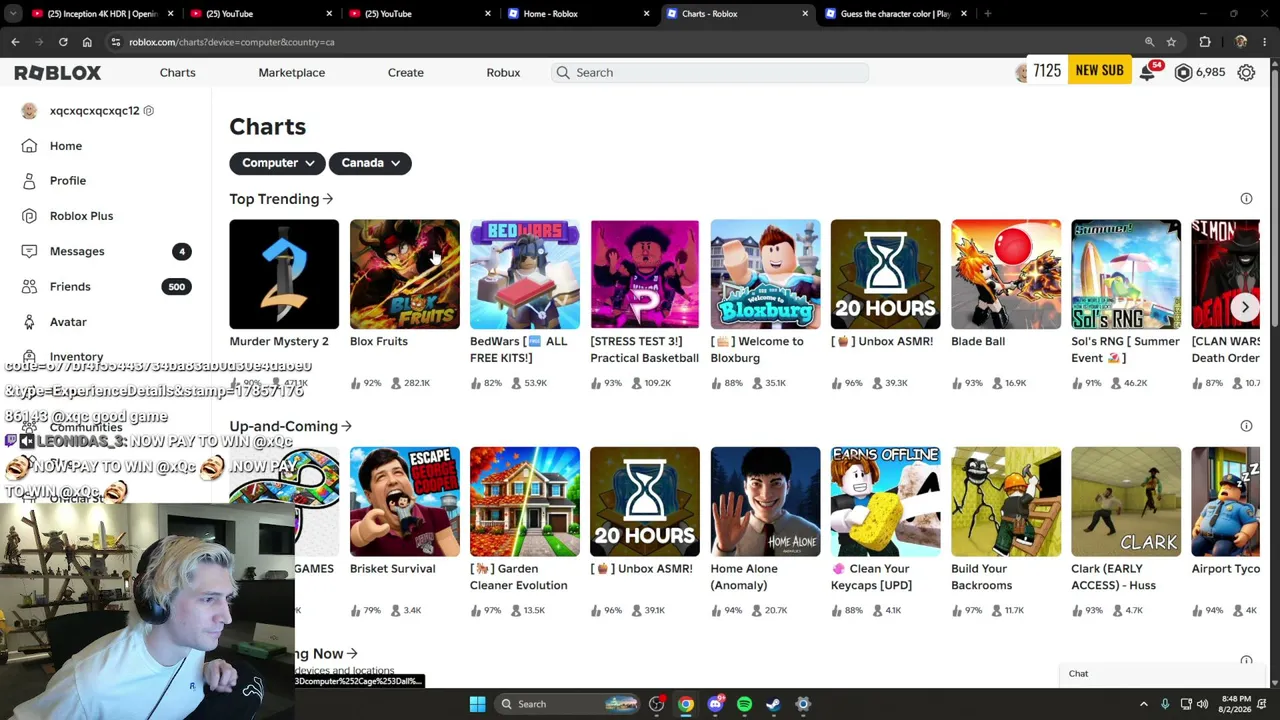Viewport: 1280px width, 720px height.
Task: Open the notifications bell with 54 badge
Action: [1148, 72]
